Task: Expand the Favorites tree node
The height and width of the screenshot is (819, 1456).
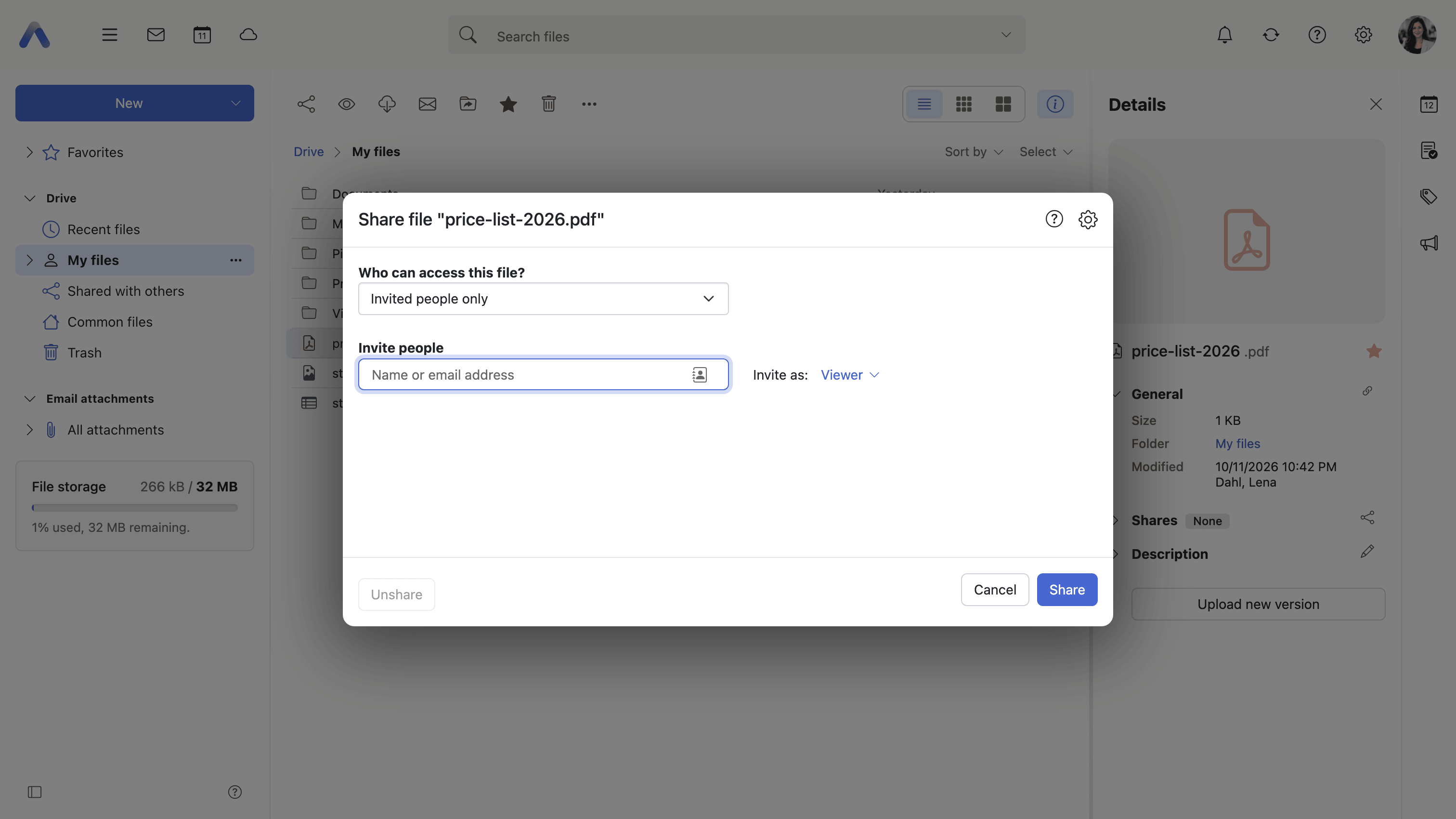Action: [29, 152]
